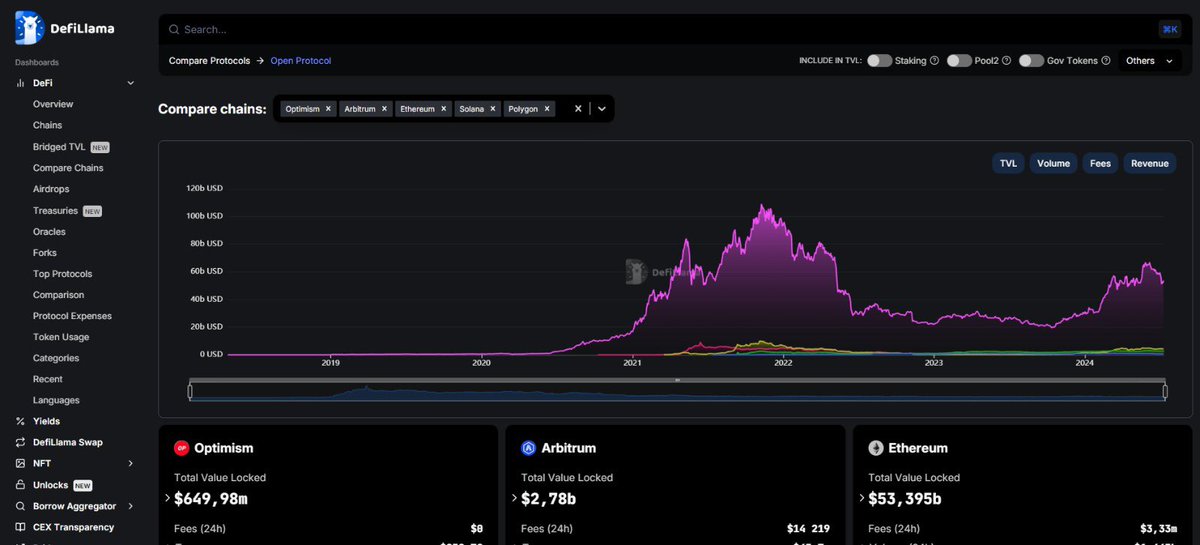Click Pool2 help question icon
The image size is (1200, 545).
pos(1007,61)
